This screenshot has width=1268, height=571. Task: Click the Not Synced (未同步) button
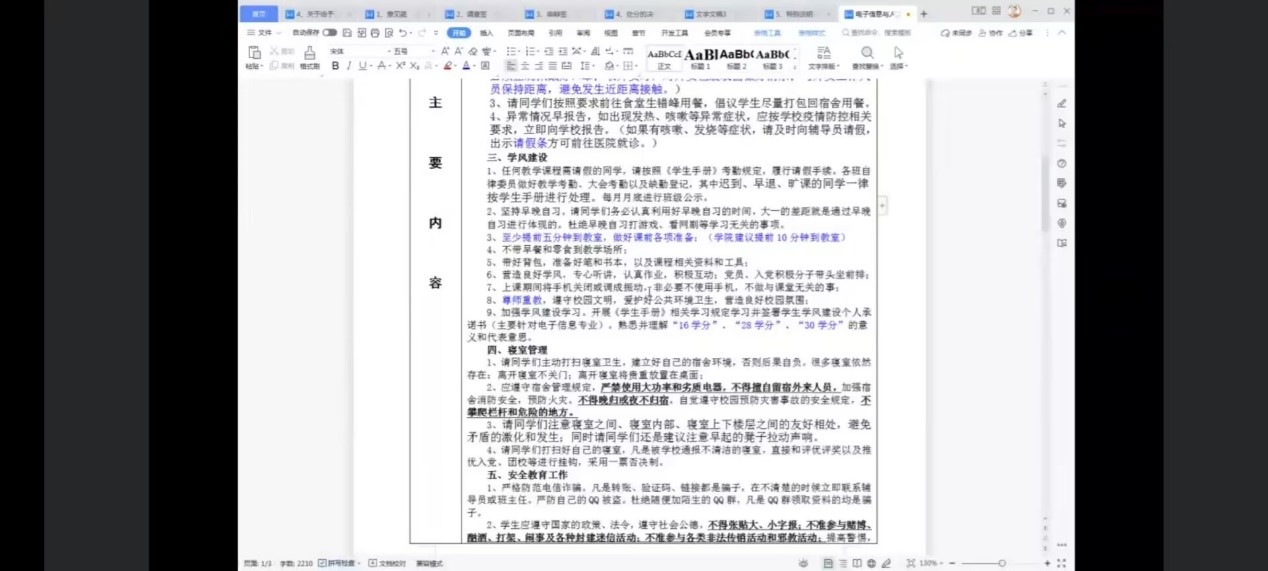(x=955, y=33)
